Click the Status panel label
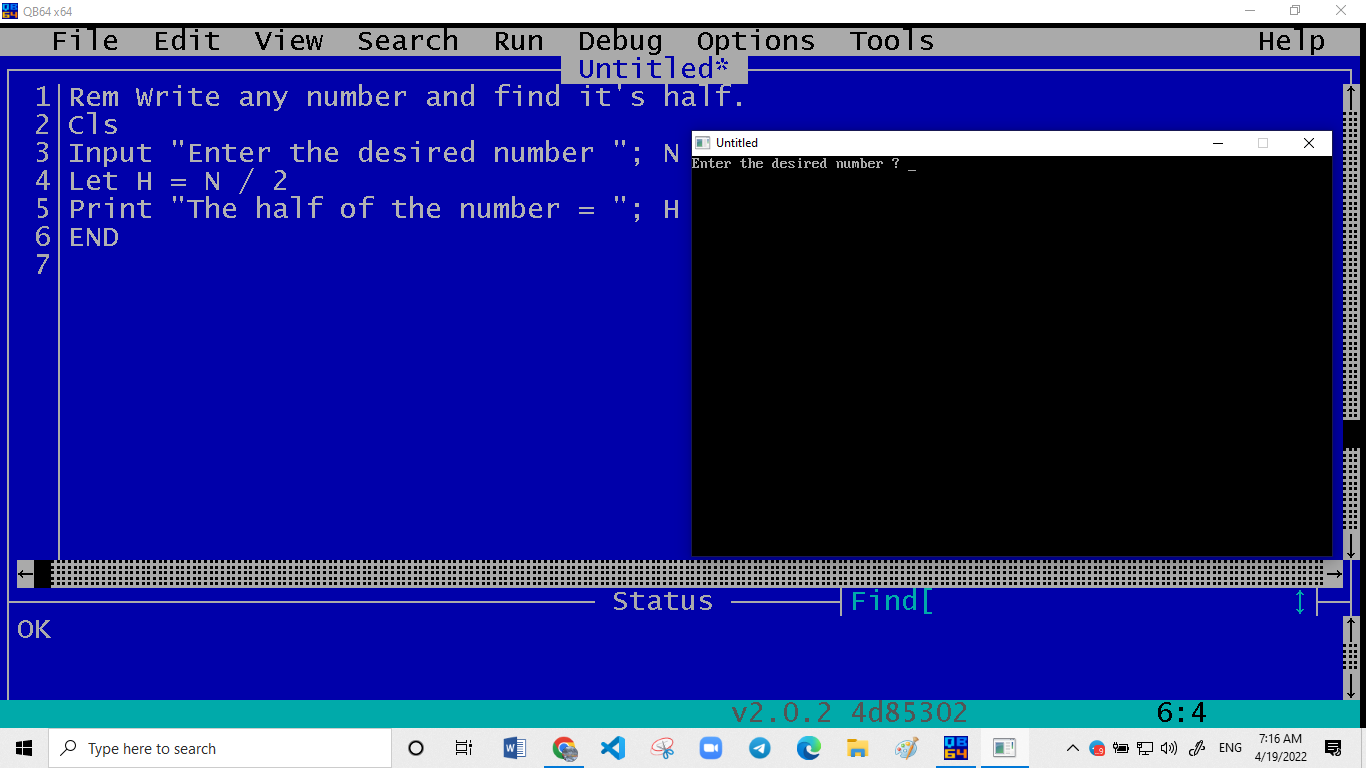Viewport: 1366px width, 768px height. point(663,601)
